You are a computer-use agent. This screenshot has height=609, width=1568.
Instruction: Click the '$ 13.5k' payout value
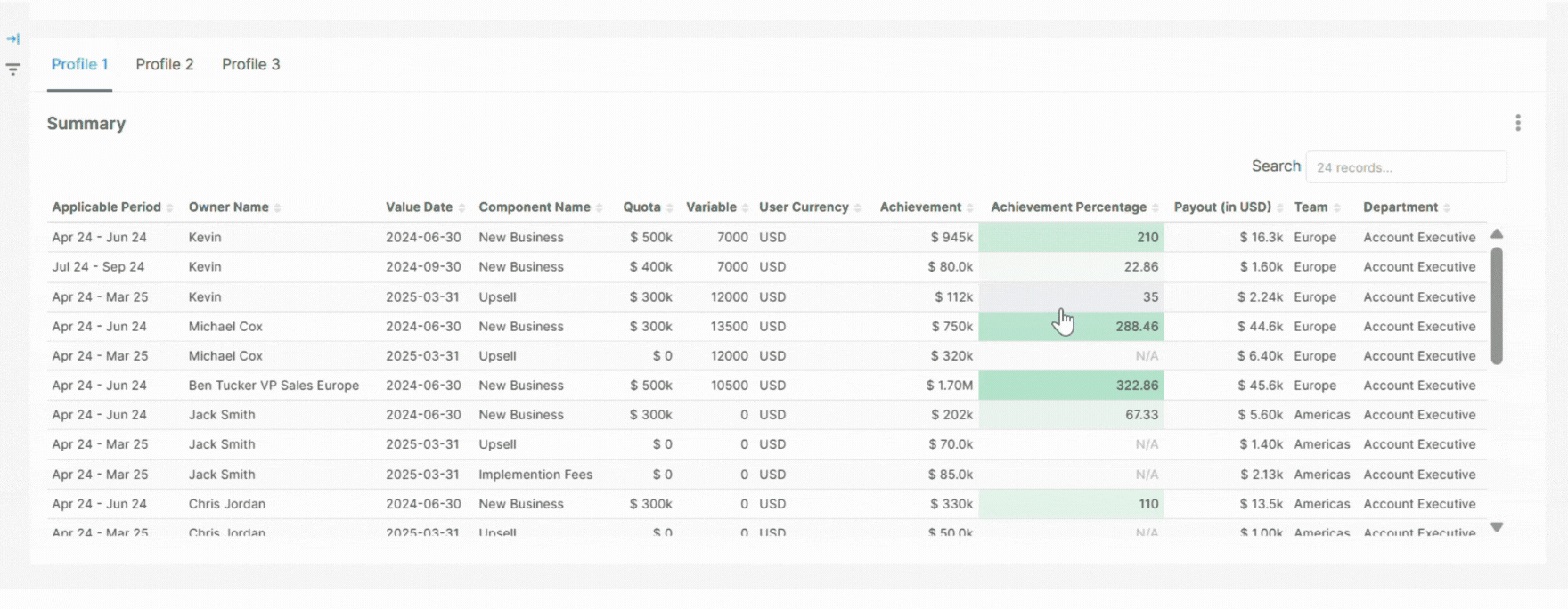pos(1262,503)
